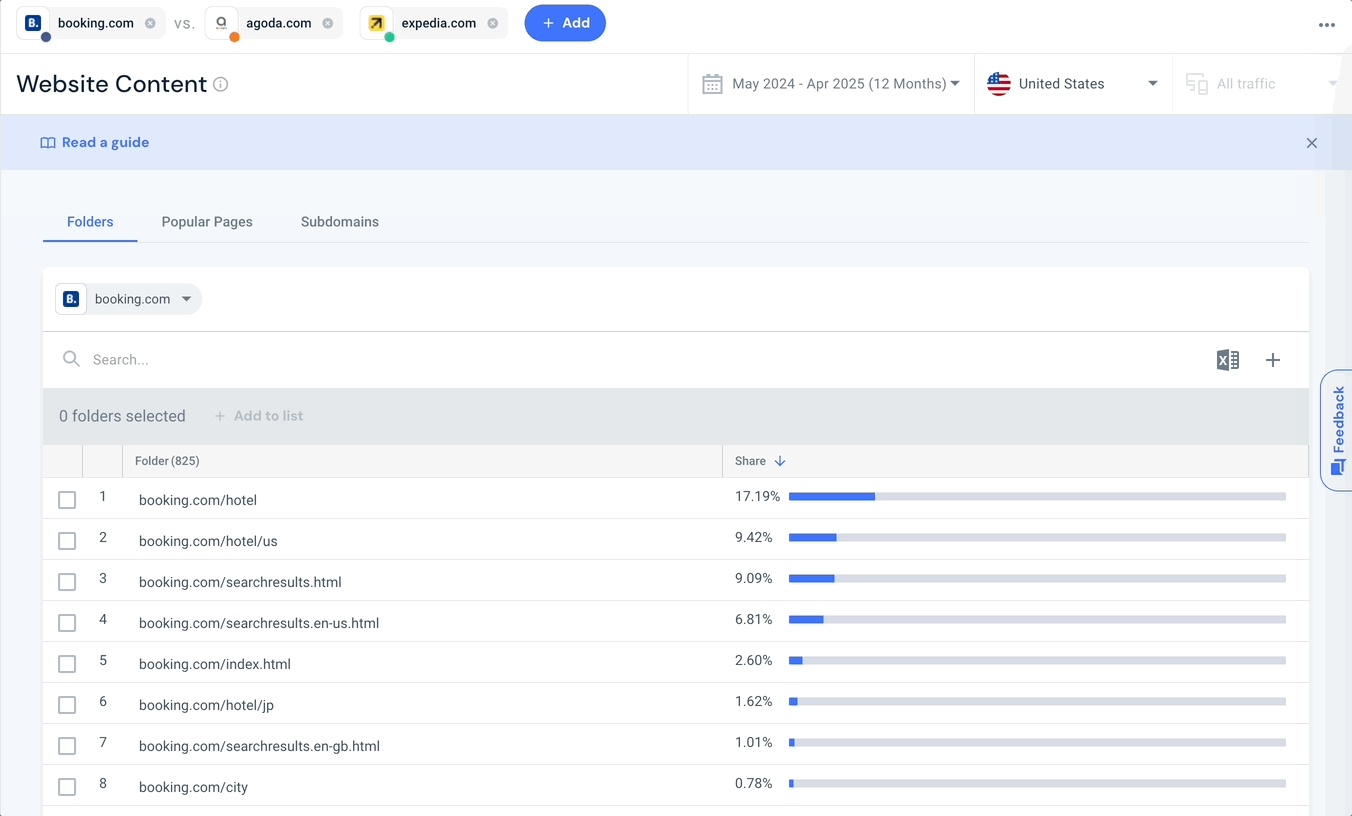Click the booking.com logo icon in the comparison bar
Screen dimensions: 1352x816
pos(33,22)
